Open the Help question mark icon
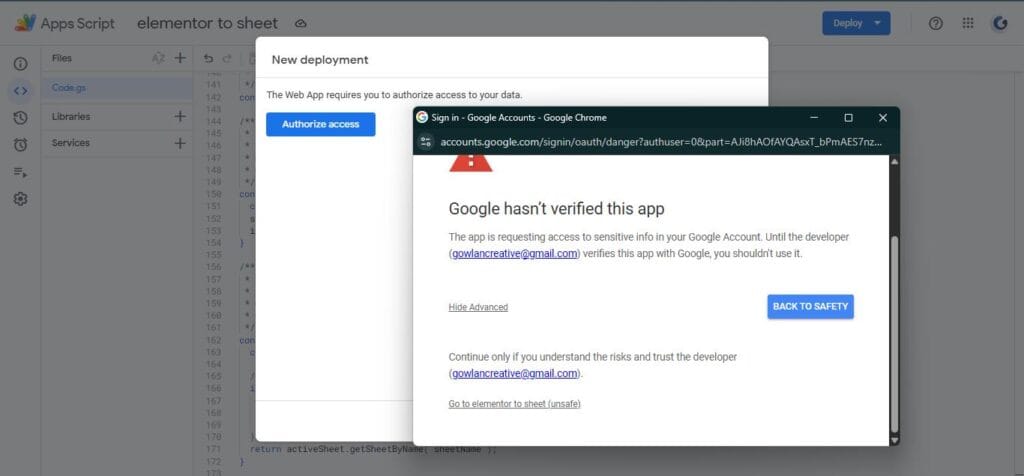Screen dimensions: 1024x476 [x=936, y=23]
